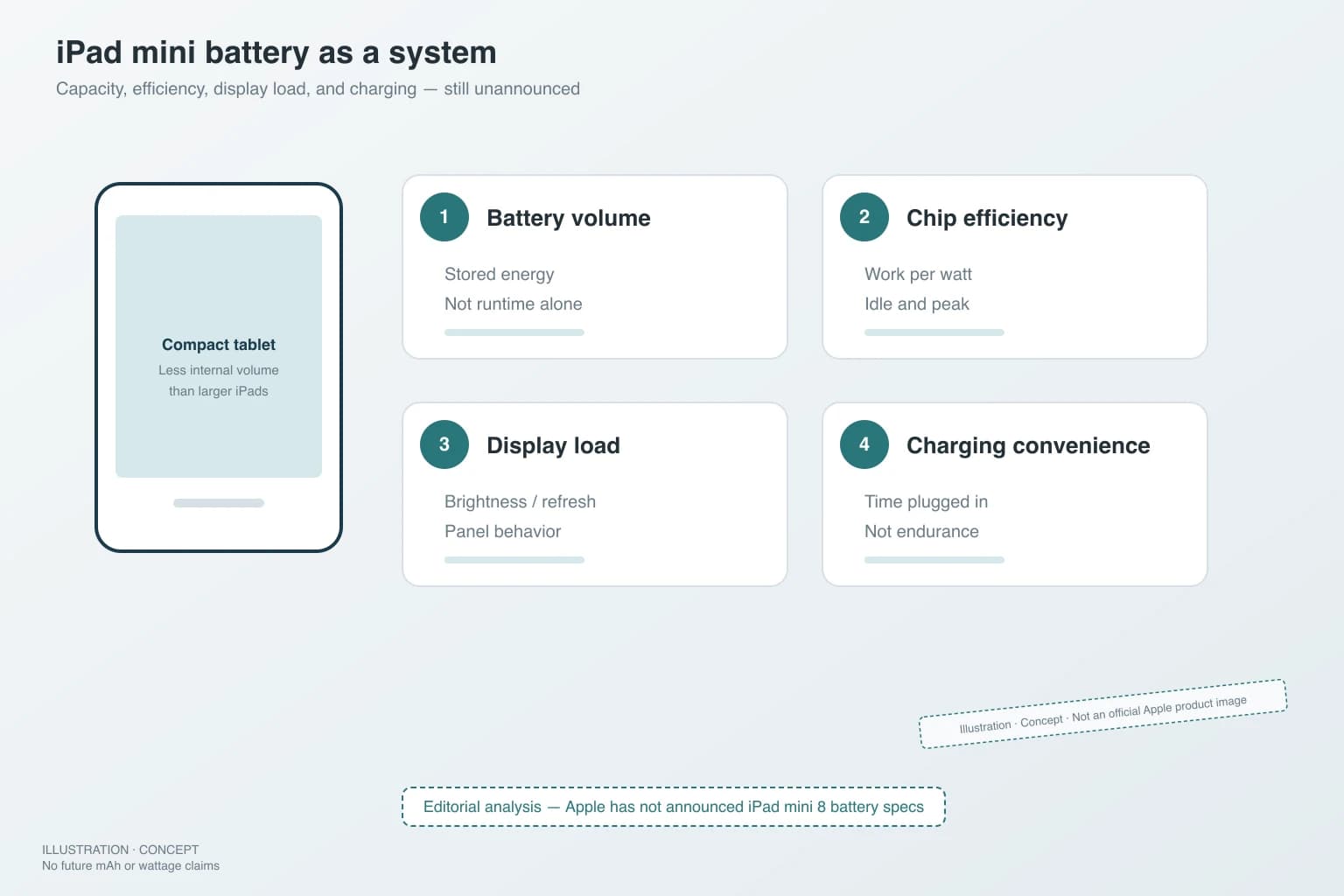
Task: Click the 'iPad mini battery as a system' title
Action: click(x=276, y=52)
